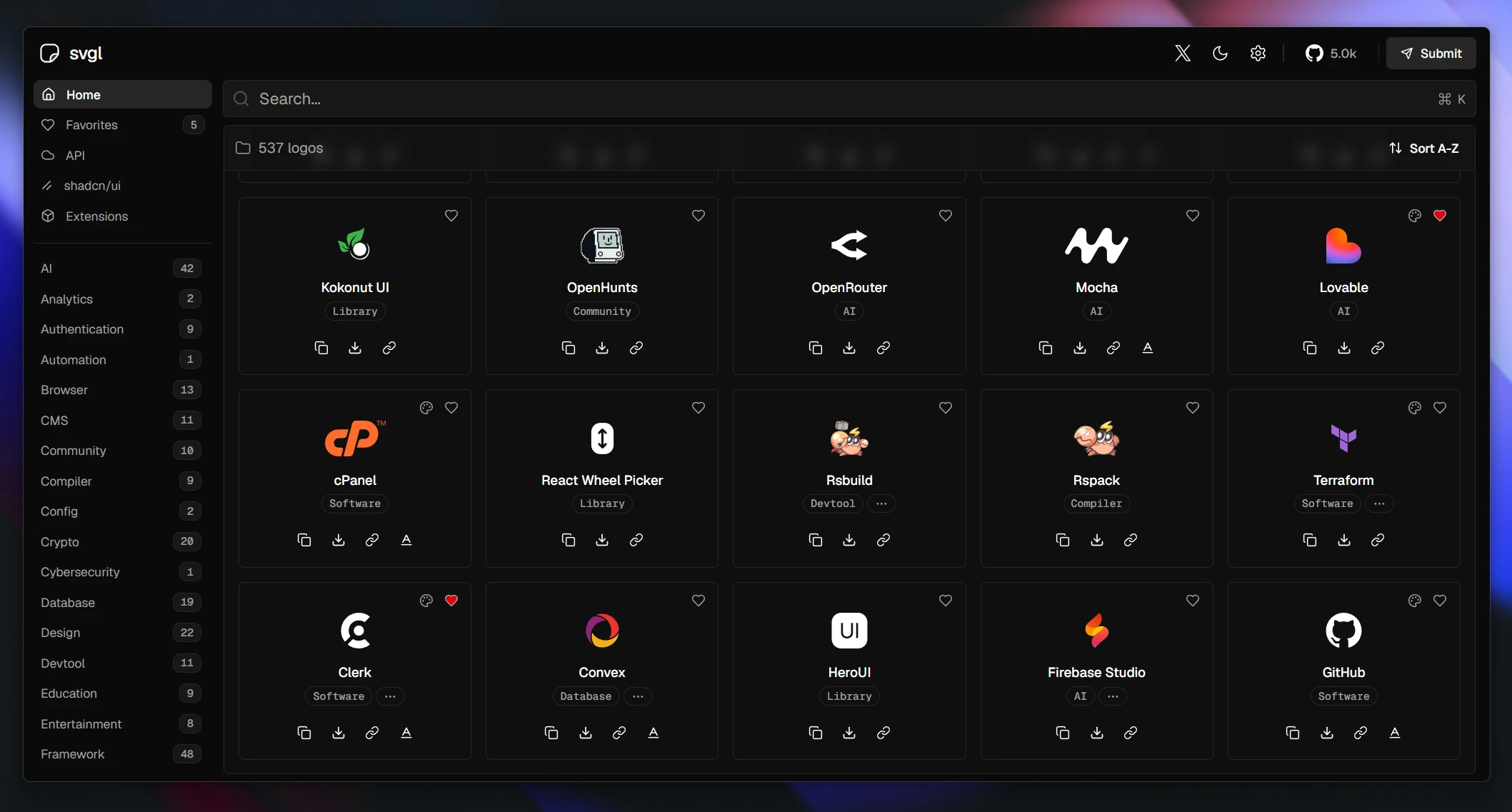Open Extensions in the sidebar
The height and width of the screenshot is (812, 1512).
tap(123, 216)
